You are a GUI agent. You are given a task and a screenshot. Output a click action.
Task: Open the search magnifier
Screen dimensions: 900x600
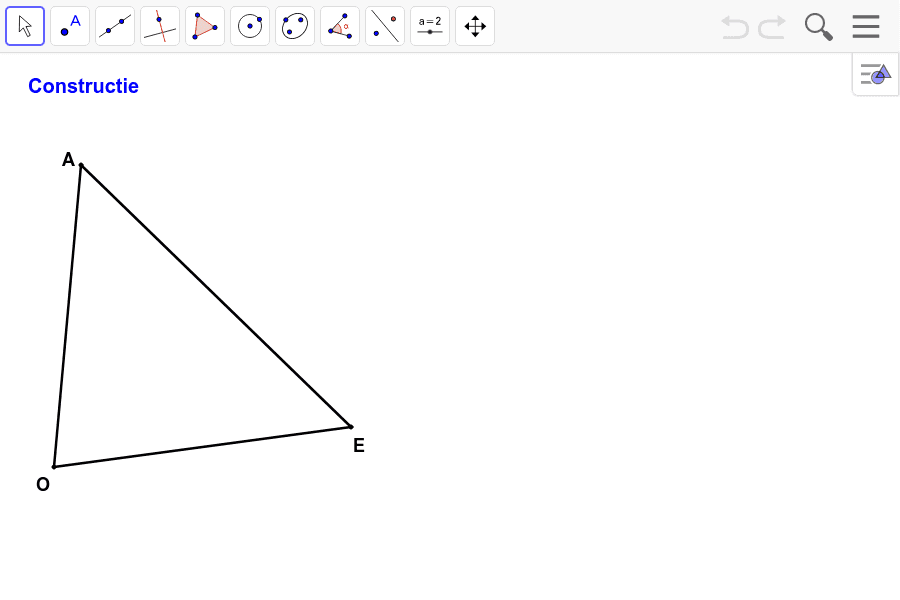point(818,27)
